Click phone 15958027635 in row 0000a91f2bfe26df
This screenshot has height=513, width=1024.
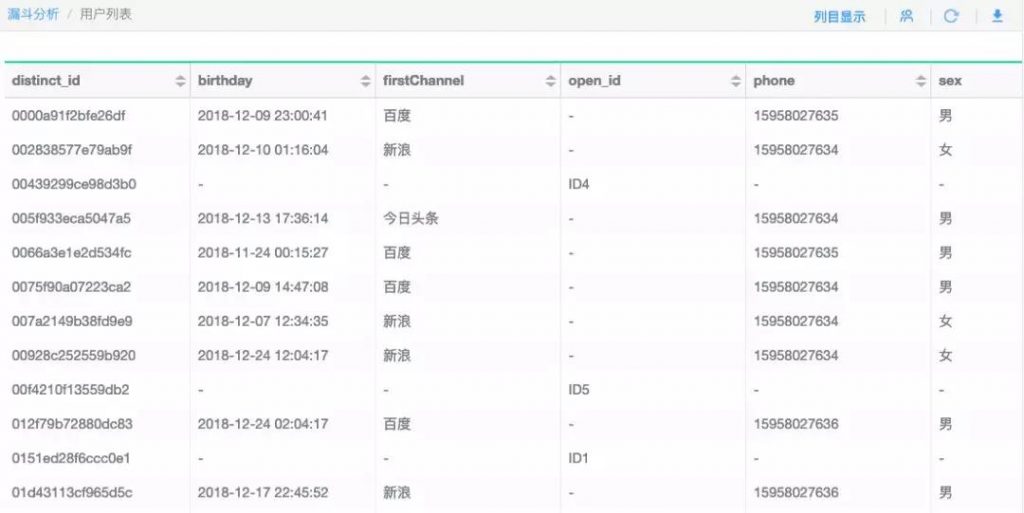tap(795, 116)
